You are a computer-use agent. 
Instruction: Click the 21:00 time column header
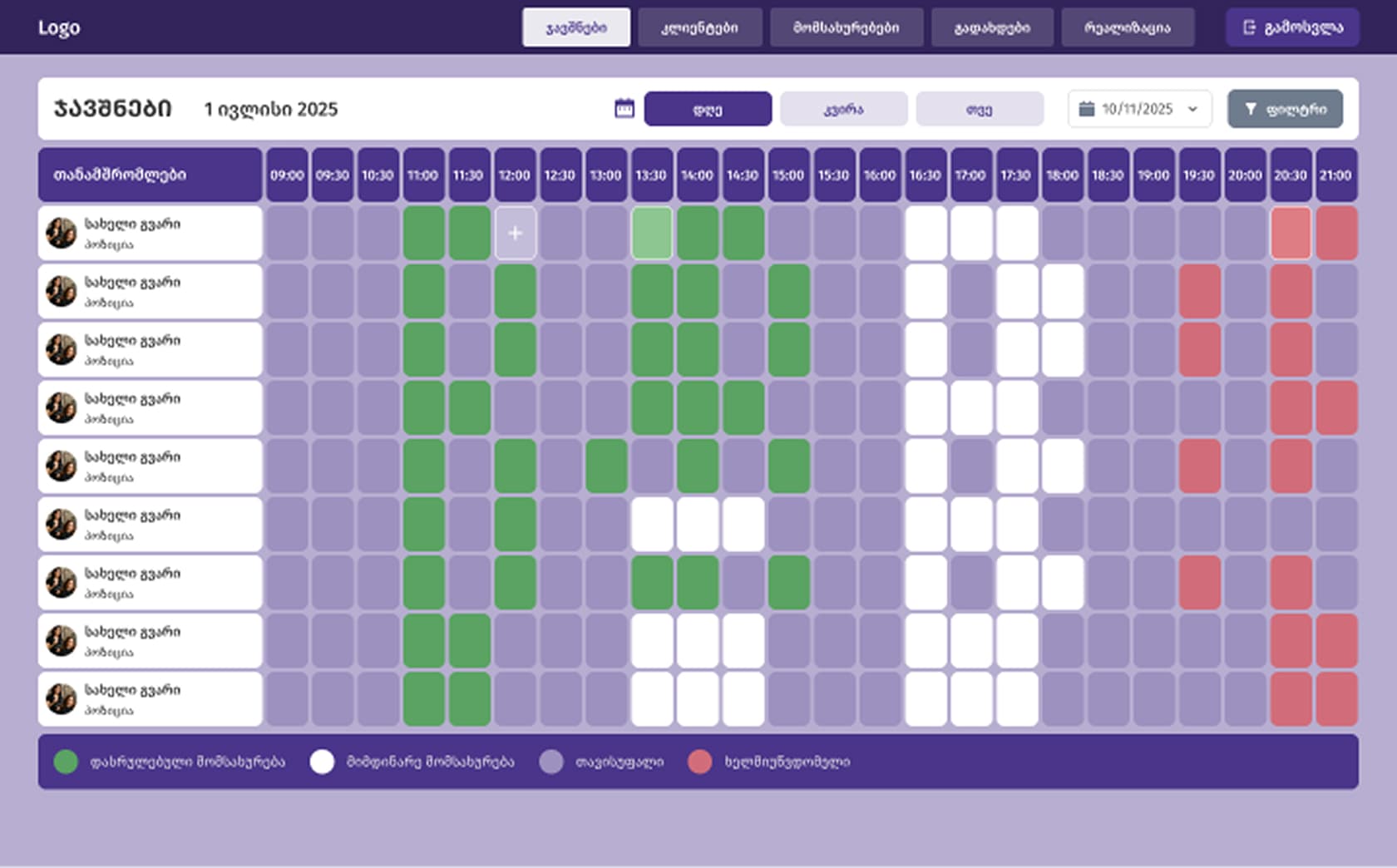tap(1335, 175)
